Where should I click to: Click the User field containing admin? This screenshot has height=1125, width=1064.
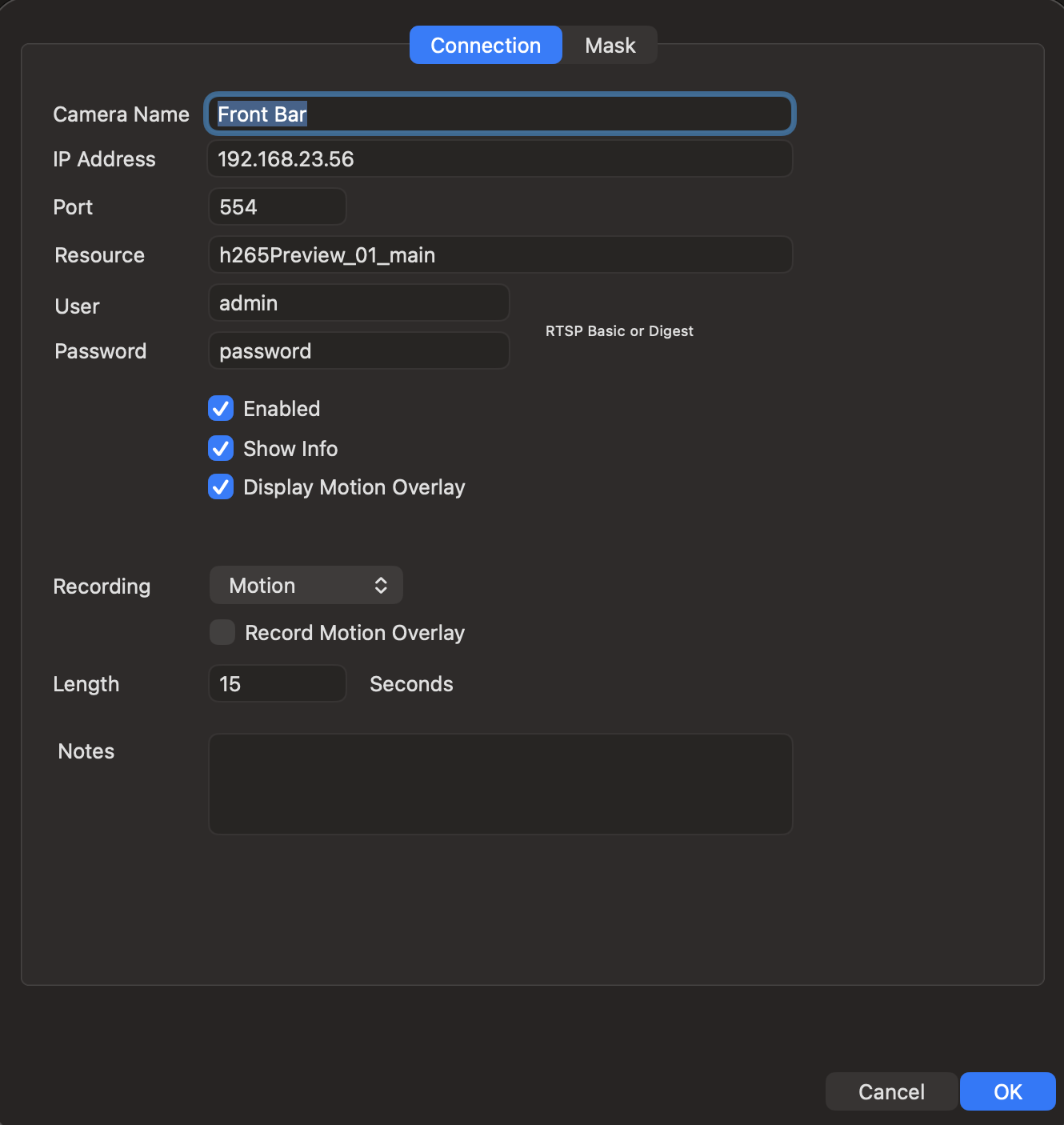pos(358,303)
